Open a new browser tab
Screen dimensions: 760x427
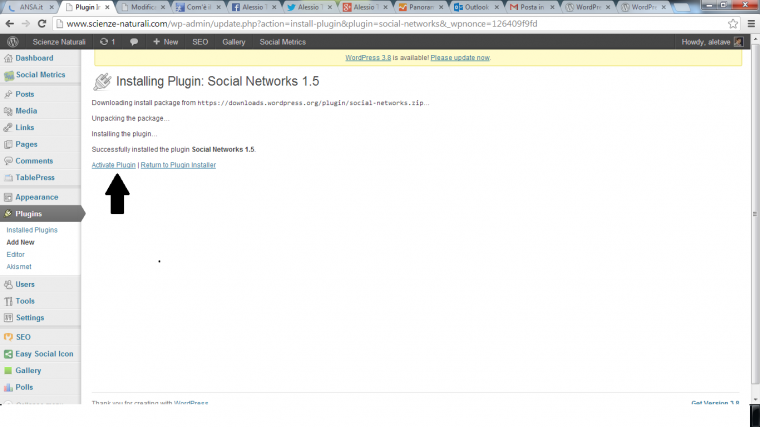(x=681, y=7)
